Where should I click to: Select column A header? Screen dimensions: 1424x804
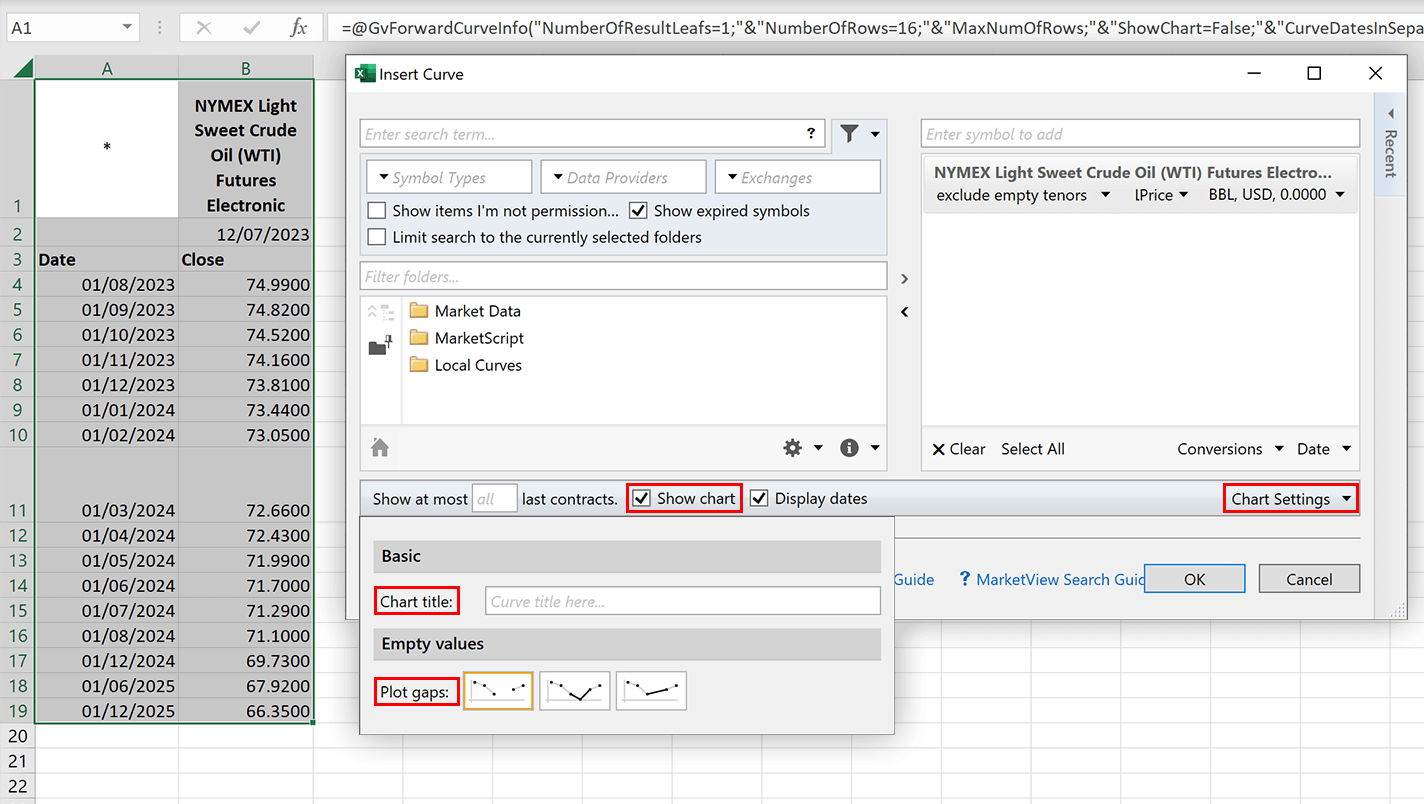click(x=107, y=68)
